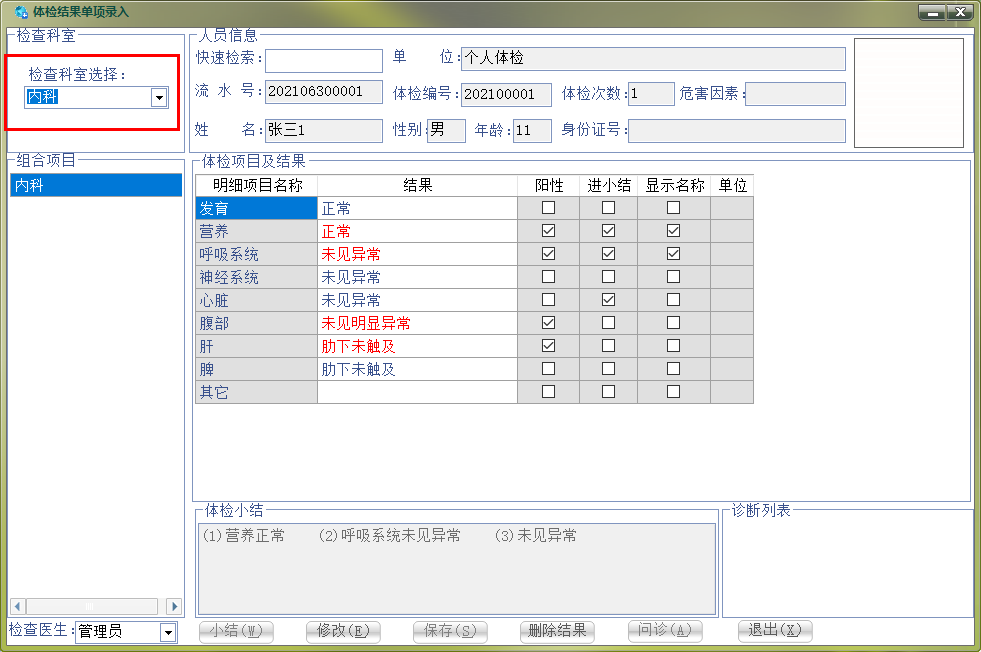Open the 检查医生 dropdown arrow
Screen dimensions: 981x652
coord(168,633)
